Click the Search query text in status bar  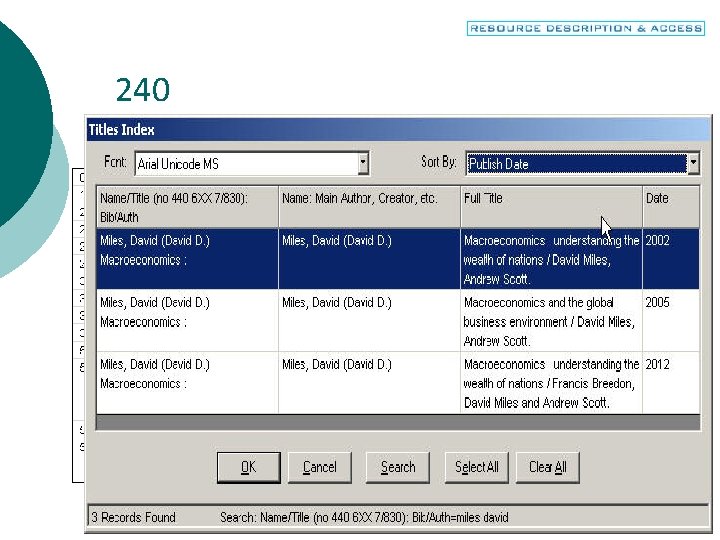(364, 518)
